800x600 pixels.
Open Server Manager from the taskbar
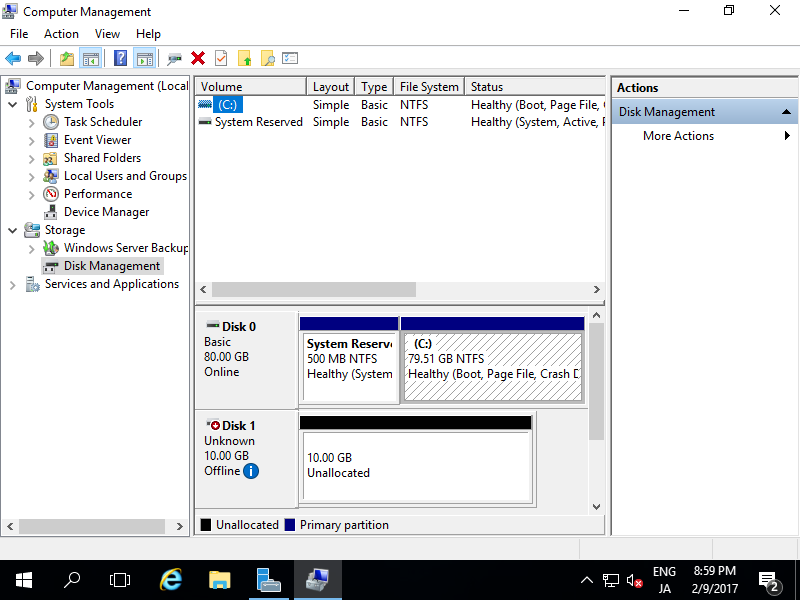tap(268, 580)
